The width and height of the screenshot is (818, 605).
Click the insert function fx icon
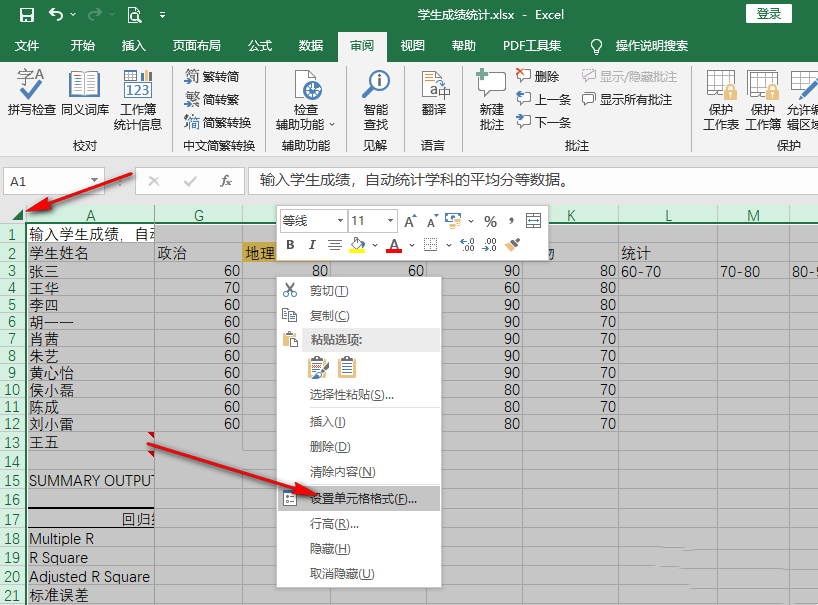(x=225, y=181)
